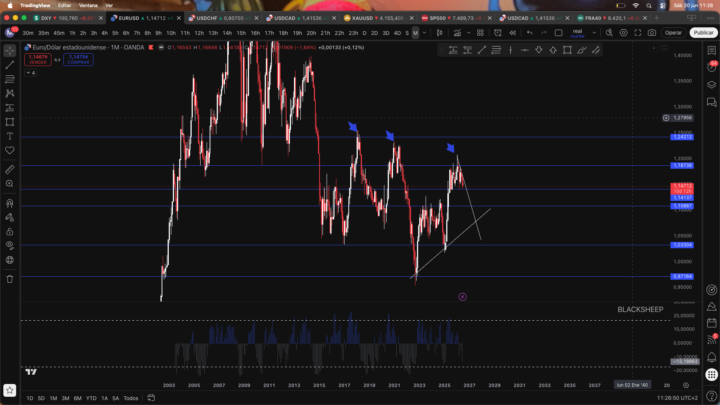
Task: Select the M monthly timeframe
Action: tap(415, 33)
